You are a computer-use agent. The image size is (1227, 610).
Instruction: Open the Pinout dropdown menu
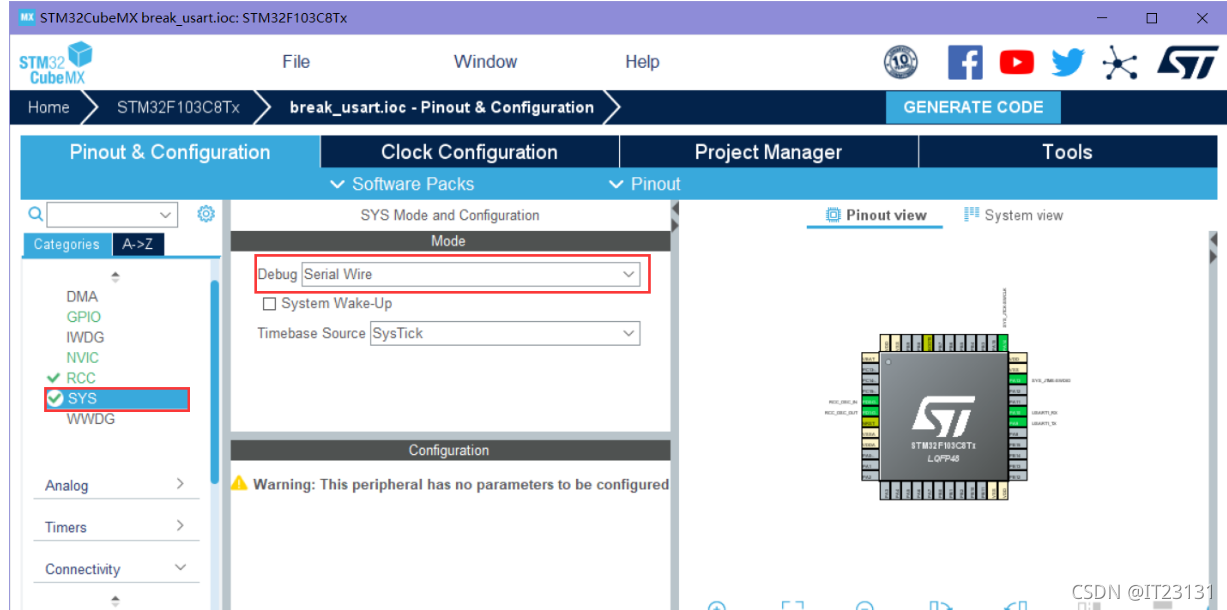click(x=644, y=184)
